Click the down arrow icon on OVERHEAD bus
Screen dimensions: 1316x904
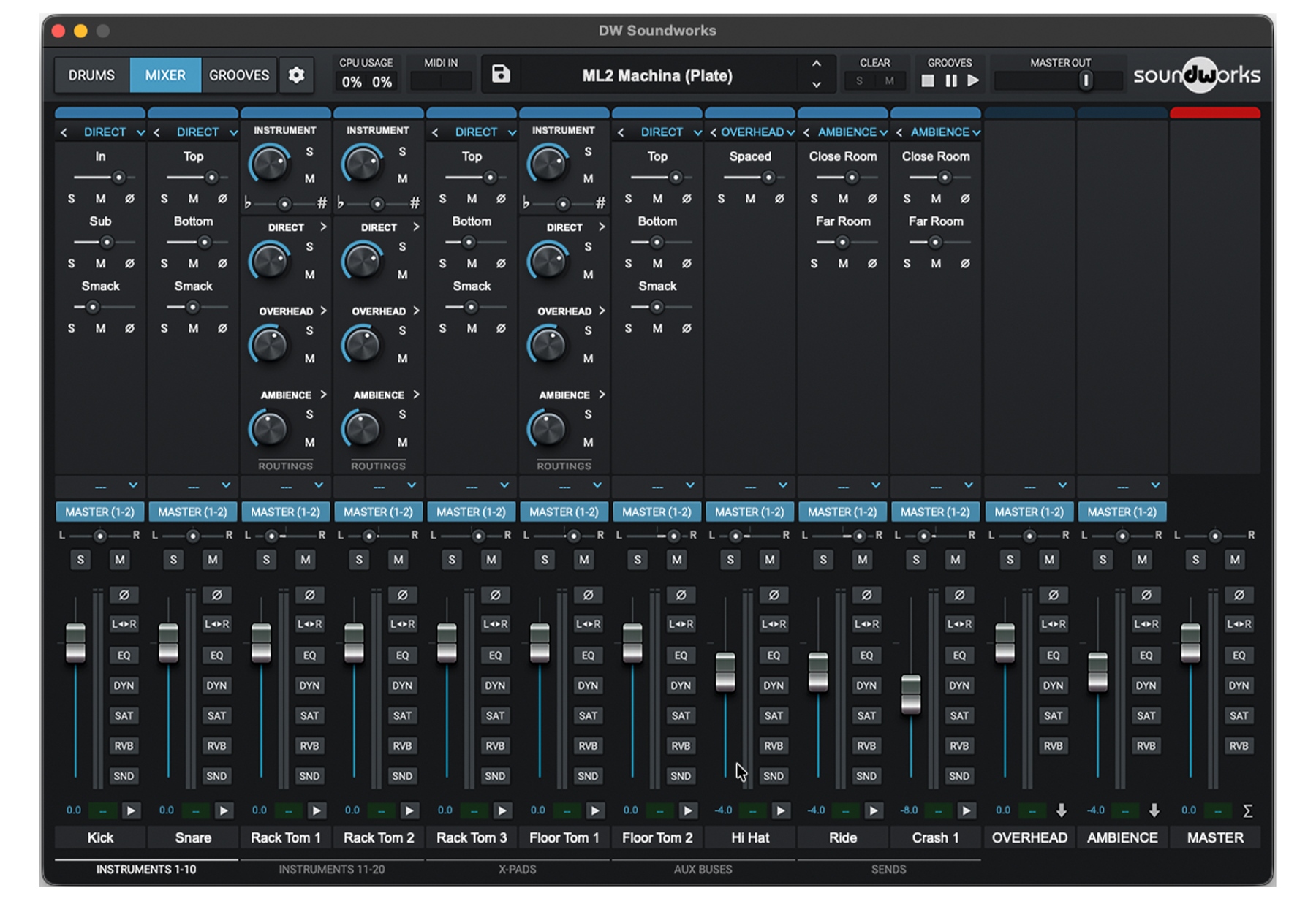[x=1061, y=810]
